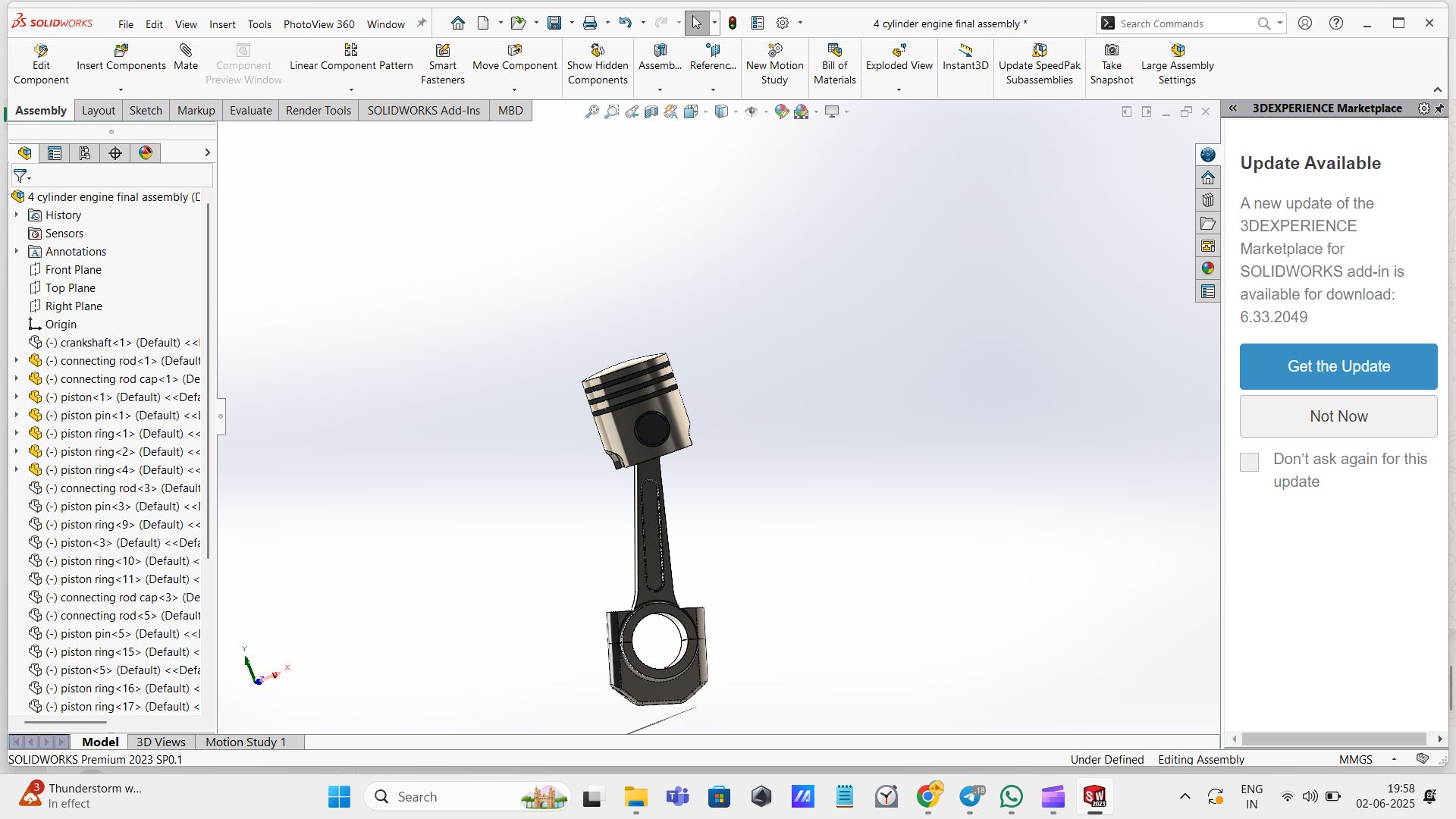The image size is (1456, 819).
Task: Click Zoom to Fit icon
Action: point(592,111)
